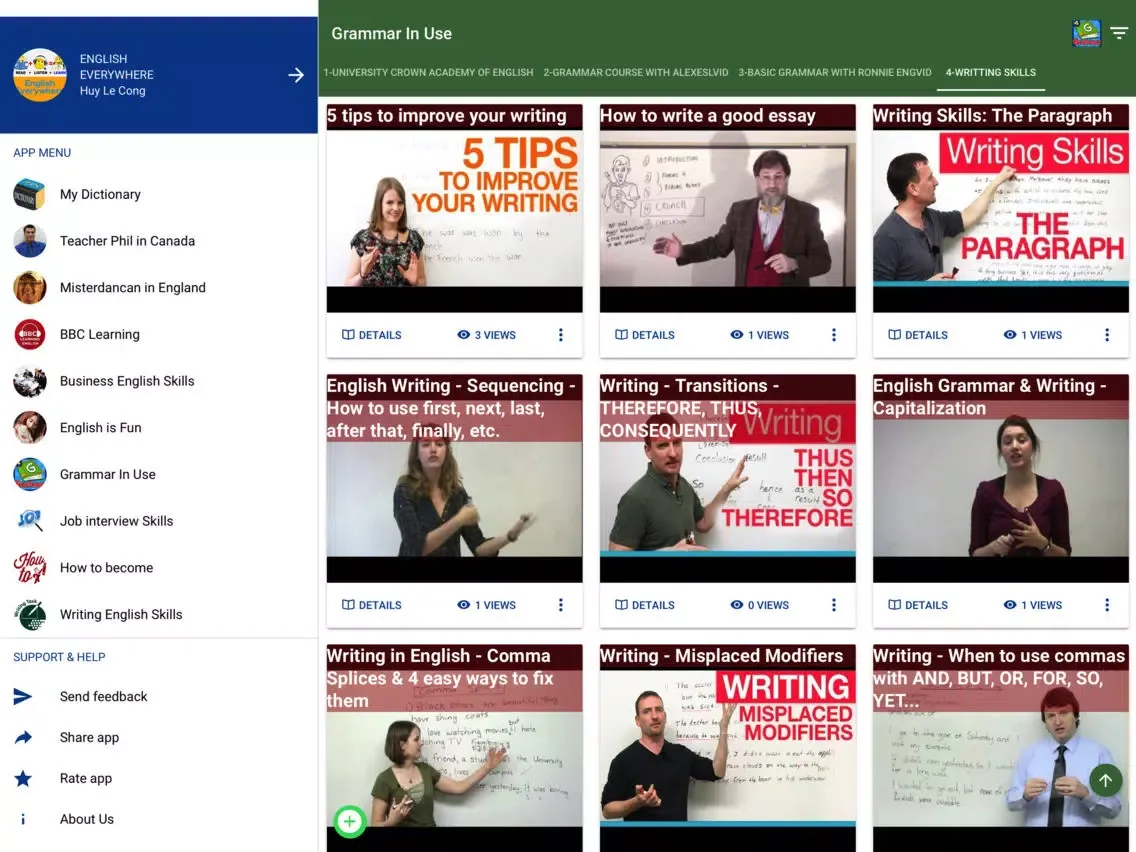Screen dimensions: 1136x852
Task: Tap the Misterdancan in England avatar
Action: [x=30, y=288]
